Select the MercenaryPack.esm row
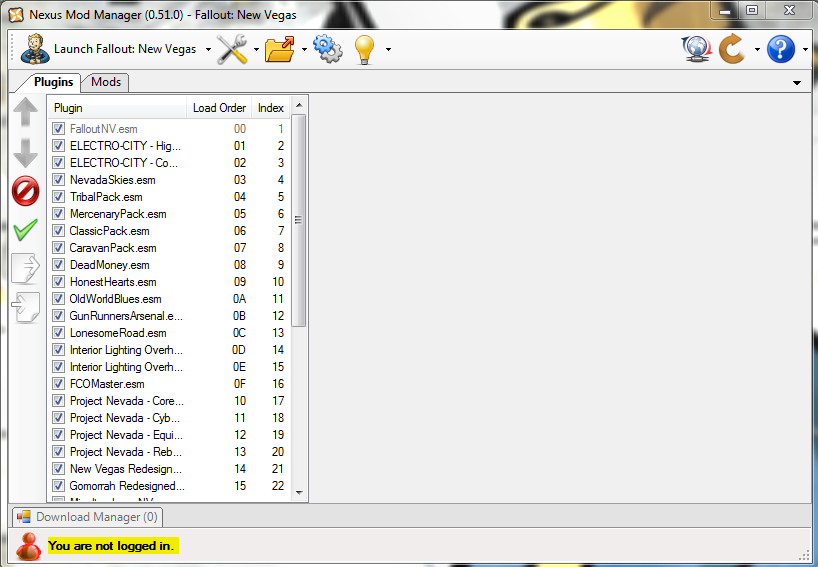 (x=169, y=214)
